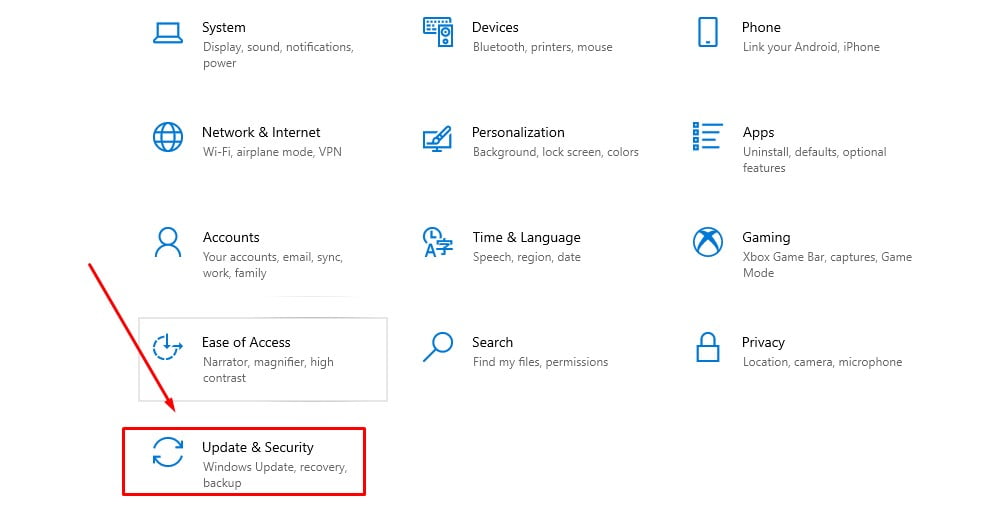
Task: Click 'Xbox Game Bar, captures, Game Mode' text
Action: click(x=827, y=265)
